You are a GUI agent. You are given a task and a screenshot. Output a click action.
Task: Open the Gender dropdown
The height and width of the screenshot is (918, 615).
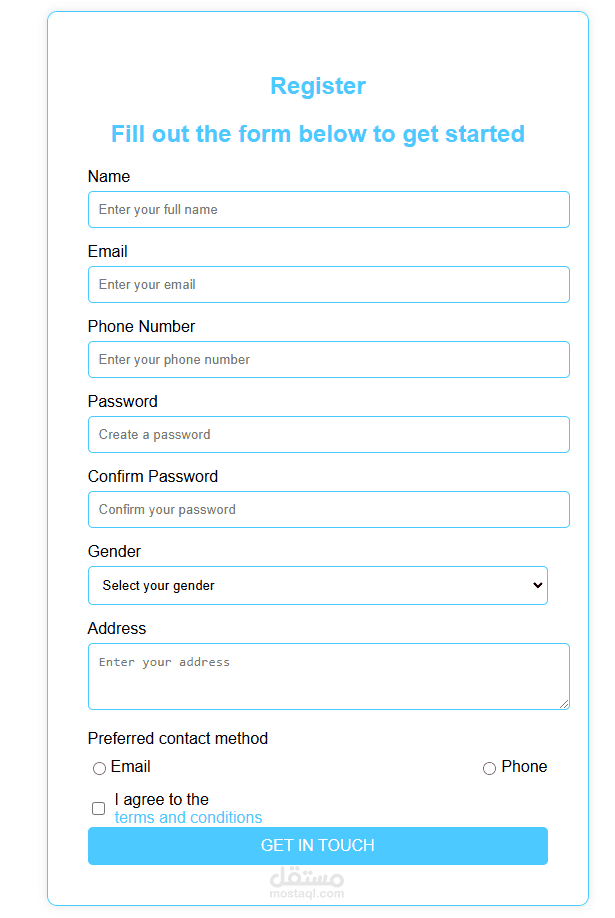click(x=317, y=586)
